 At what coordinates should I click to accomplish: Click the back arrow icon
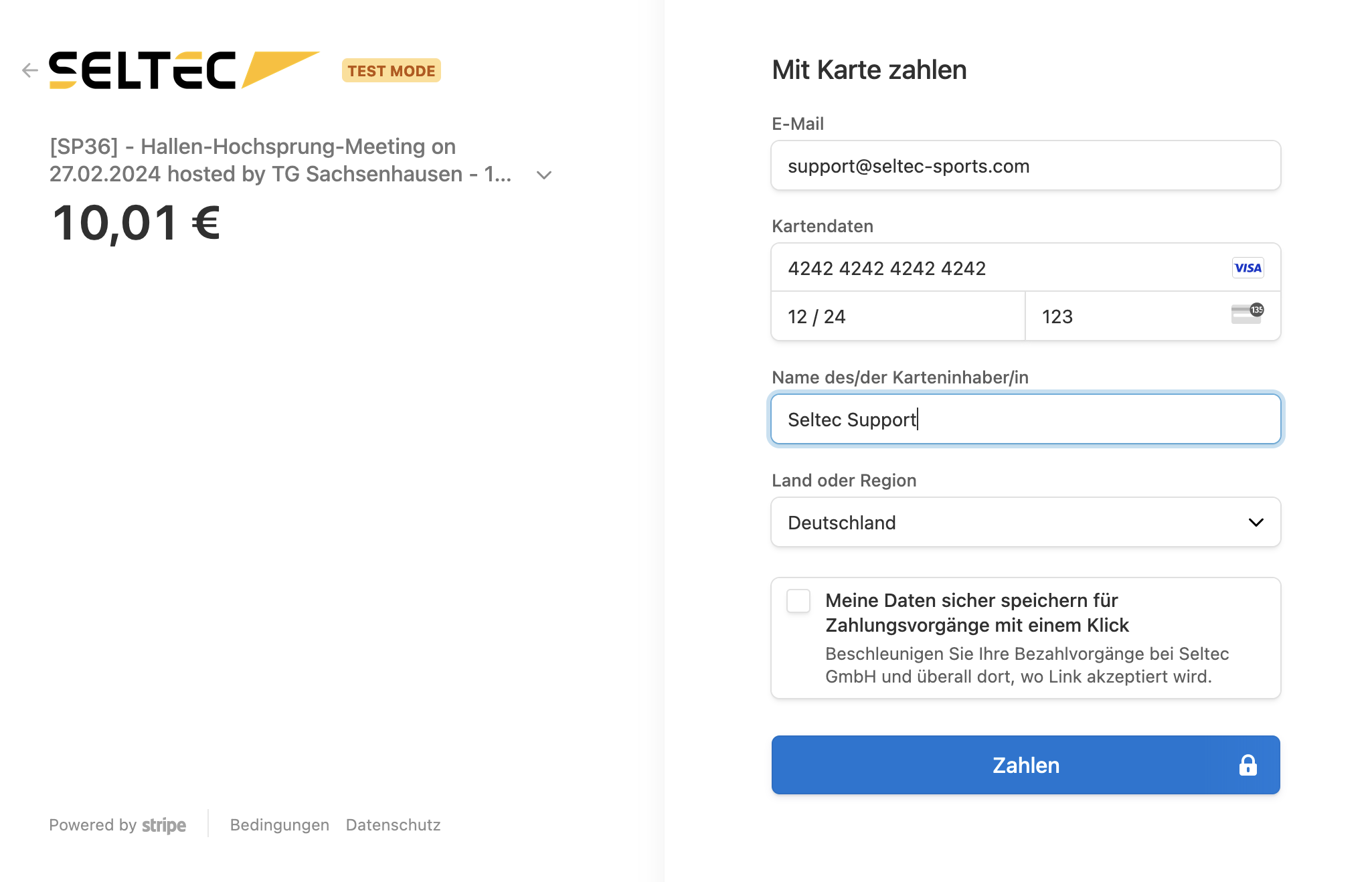(x=29, y=70)
